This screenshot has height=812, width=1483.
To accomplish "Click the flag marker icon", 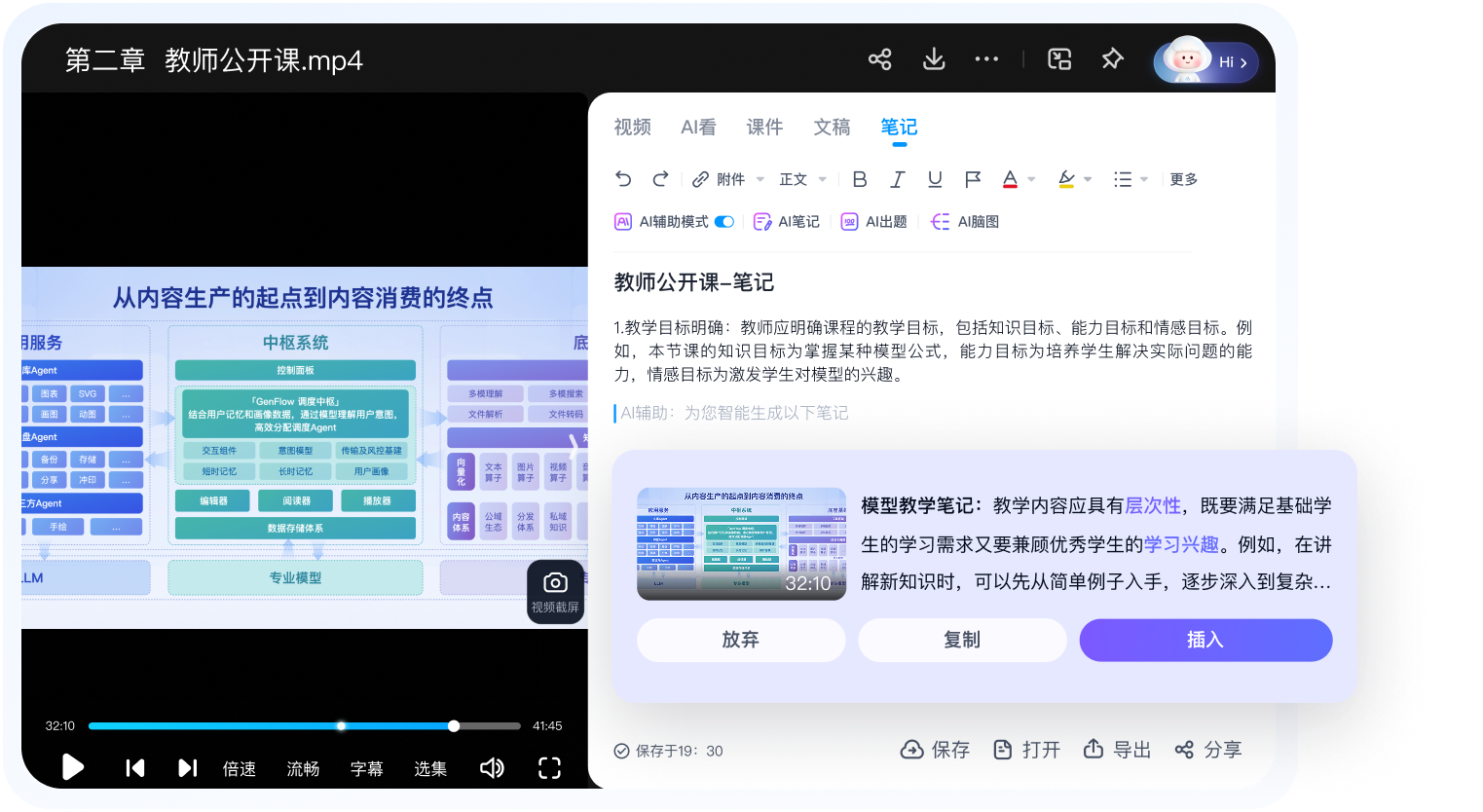I will coord(972,179).
